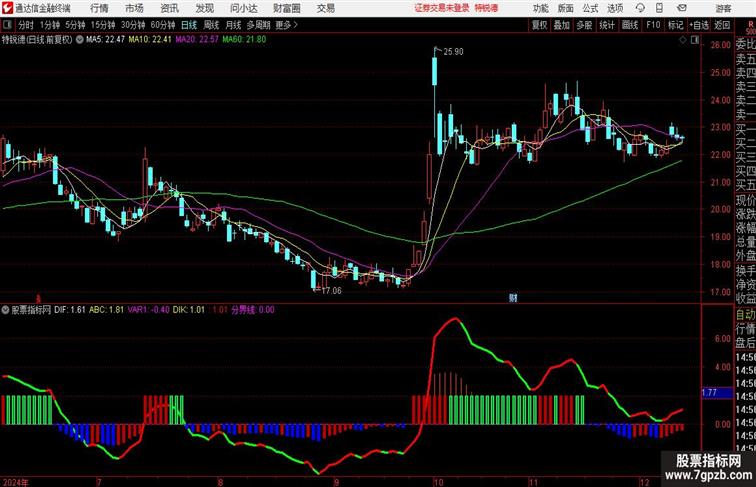
Task: Click the DIK: 1.01 indicator value
Action: (189, 310)
